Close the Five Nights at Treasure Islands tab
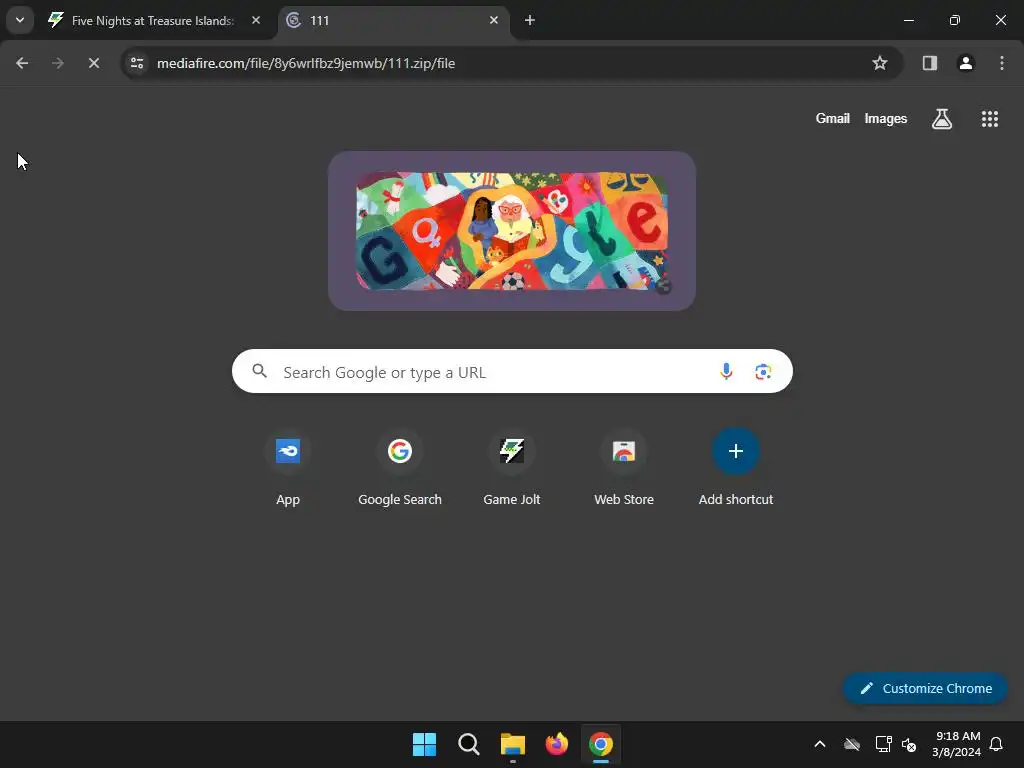 tap(256, 20)
